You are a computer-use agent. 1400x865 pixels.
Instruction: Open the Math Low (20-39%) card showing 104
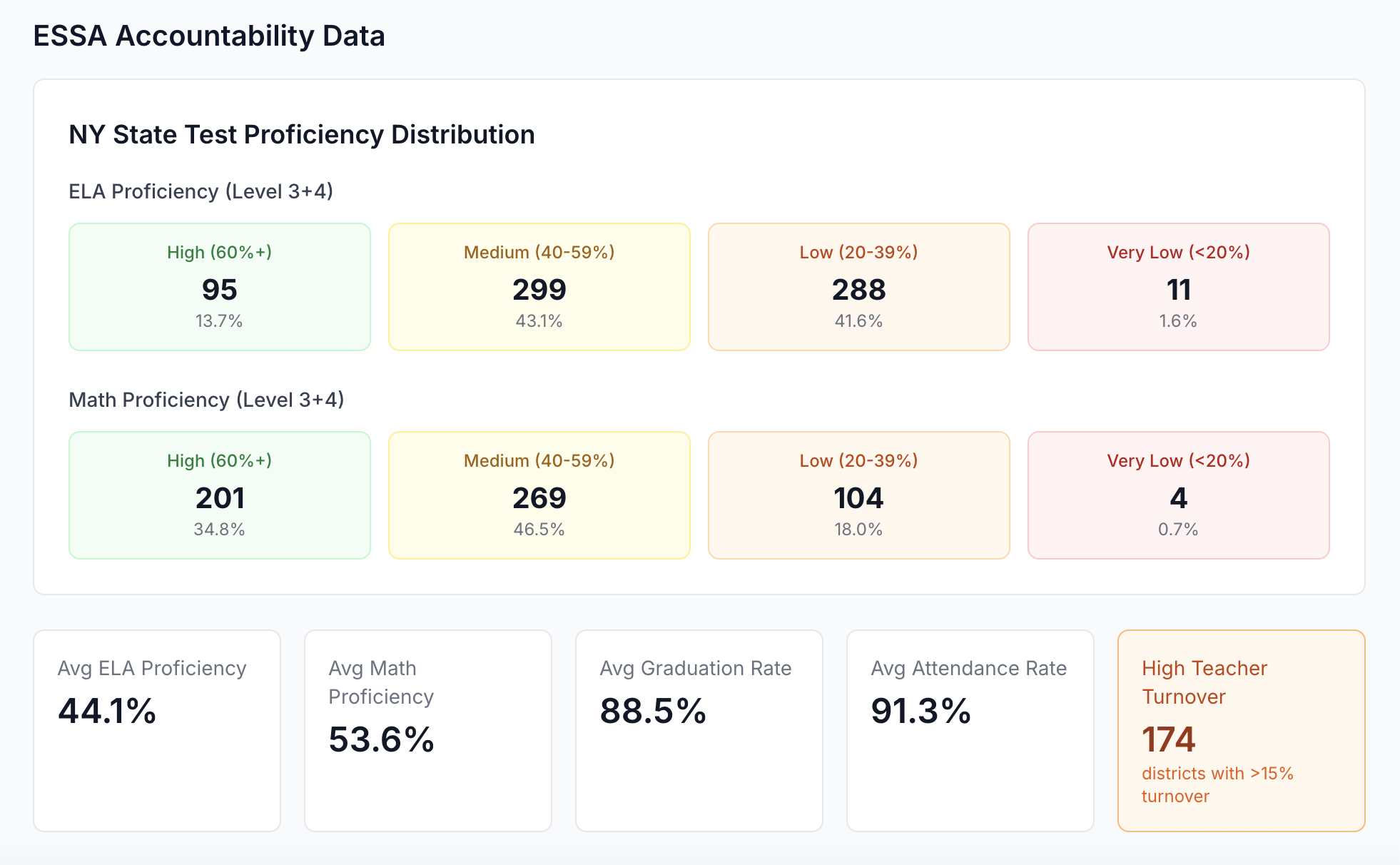(x=858, y=495)
